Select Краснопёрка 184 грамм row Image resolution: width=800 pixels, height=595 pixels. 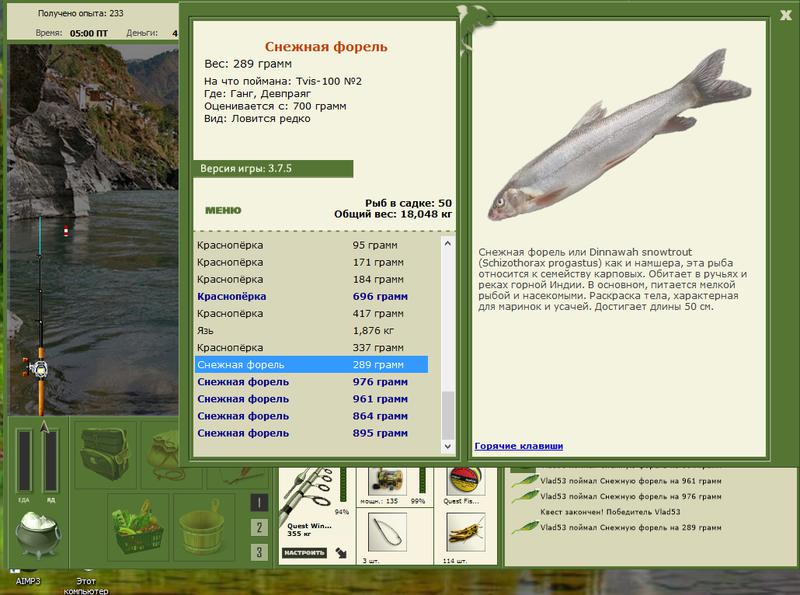[x=312, y=279]
